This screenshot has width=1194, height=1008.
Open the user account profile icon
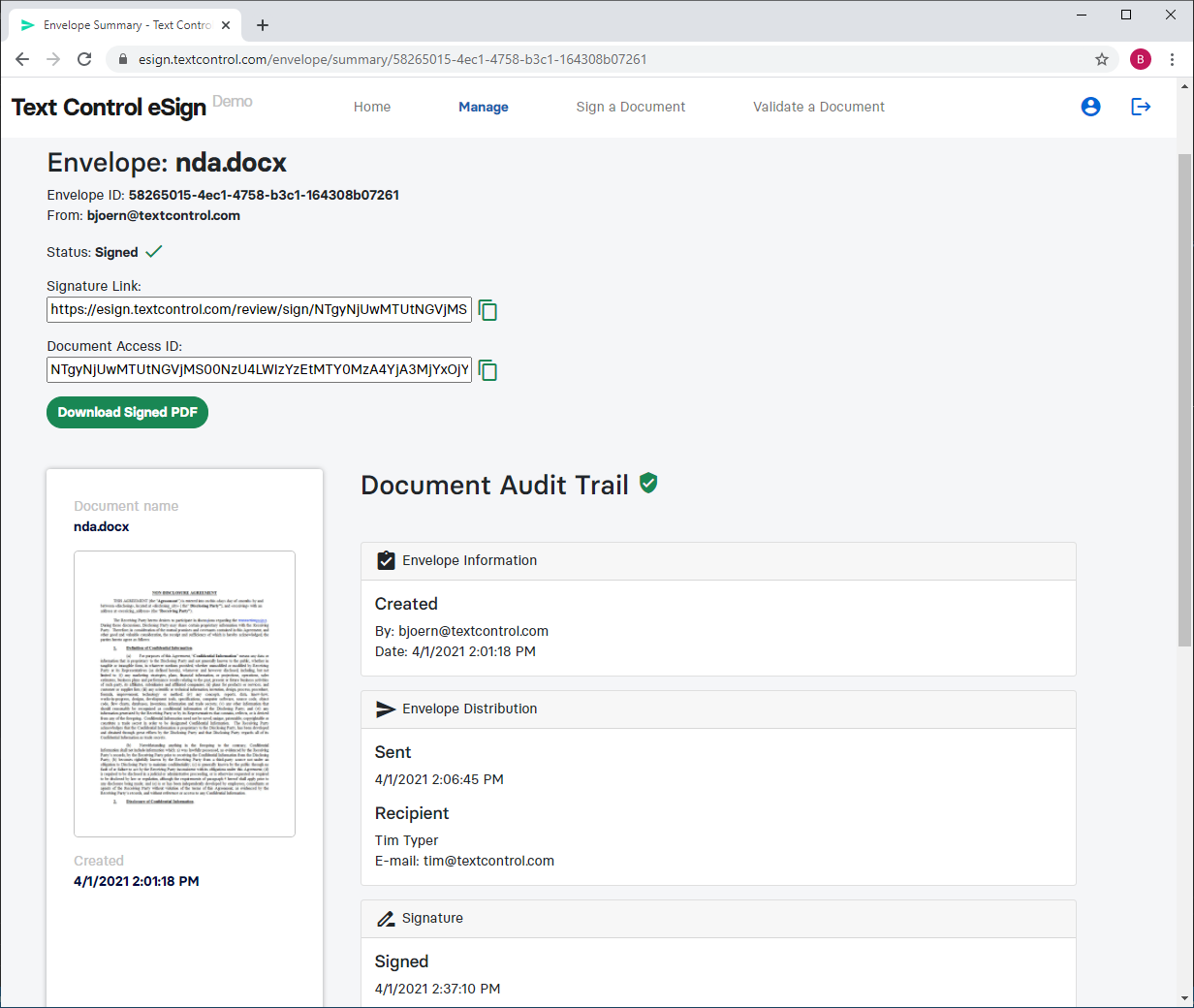click(1090, 107)
